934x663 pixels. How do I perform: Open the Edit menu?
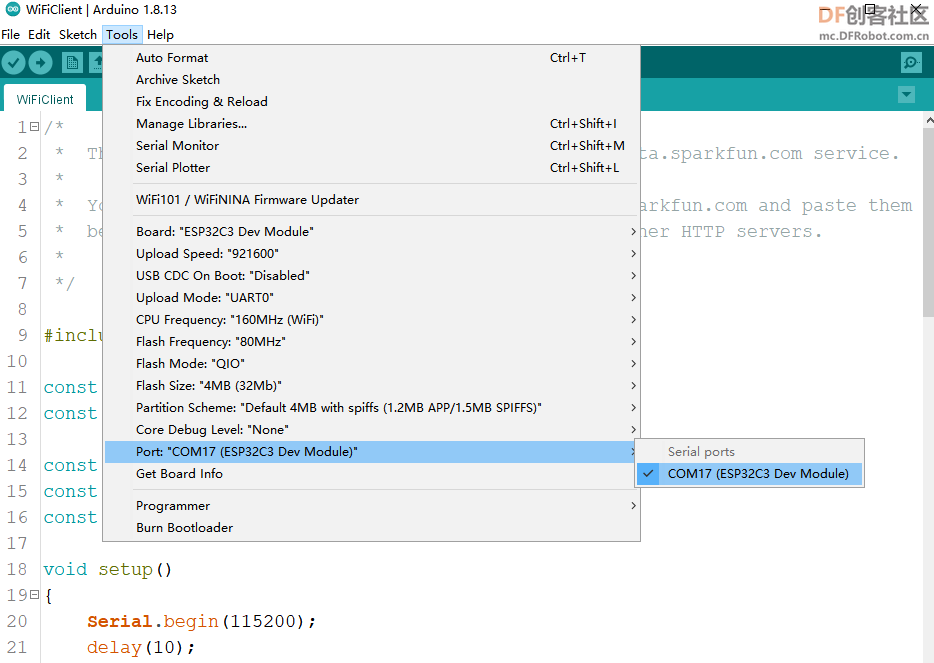[39, 35]
